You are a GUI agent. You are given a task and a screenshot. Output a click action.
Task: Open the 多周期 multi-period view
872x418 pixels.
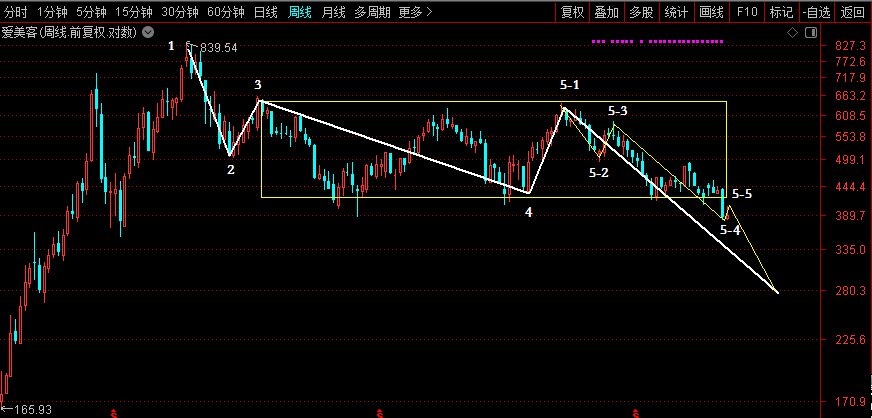pyautogui.click(x=374, y=12)
